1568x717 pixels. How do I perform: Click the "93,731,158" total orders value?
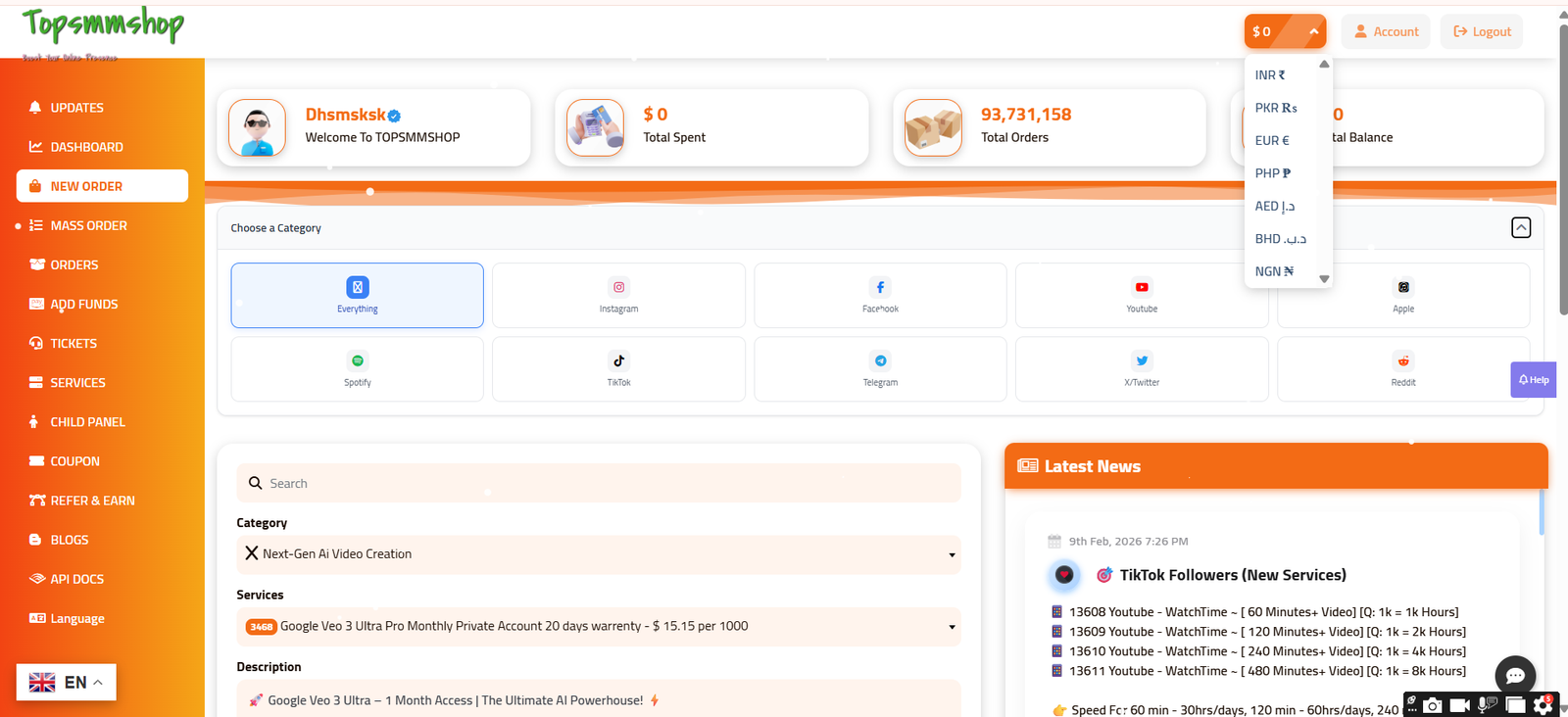(1026, 115)
